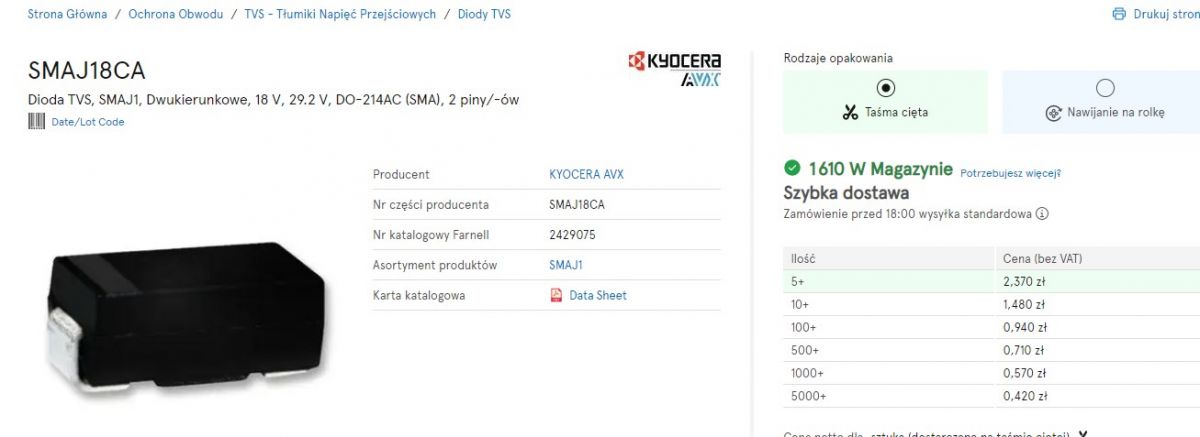The height and width of the screenshot is (437, 1200).
Task: Click price 0,570 zł
Action: point(1025,373)
